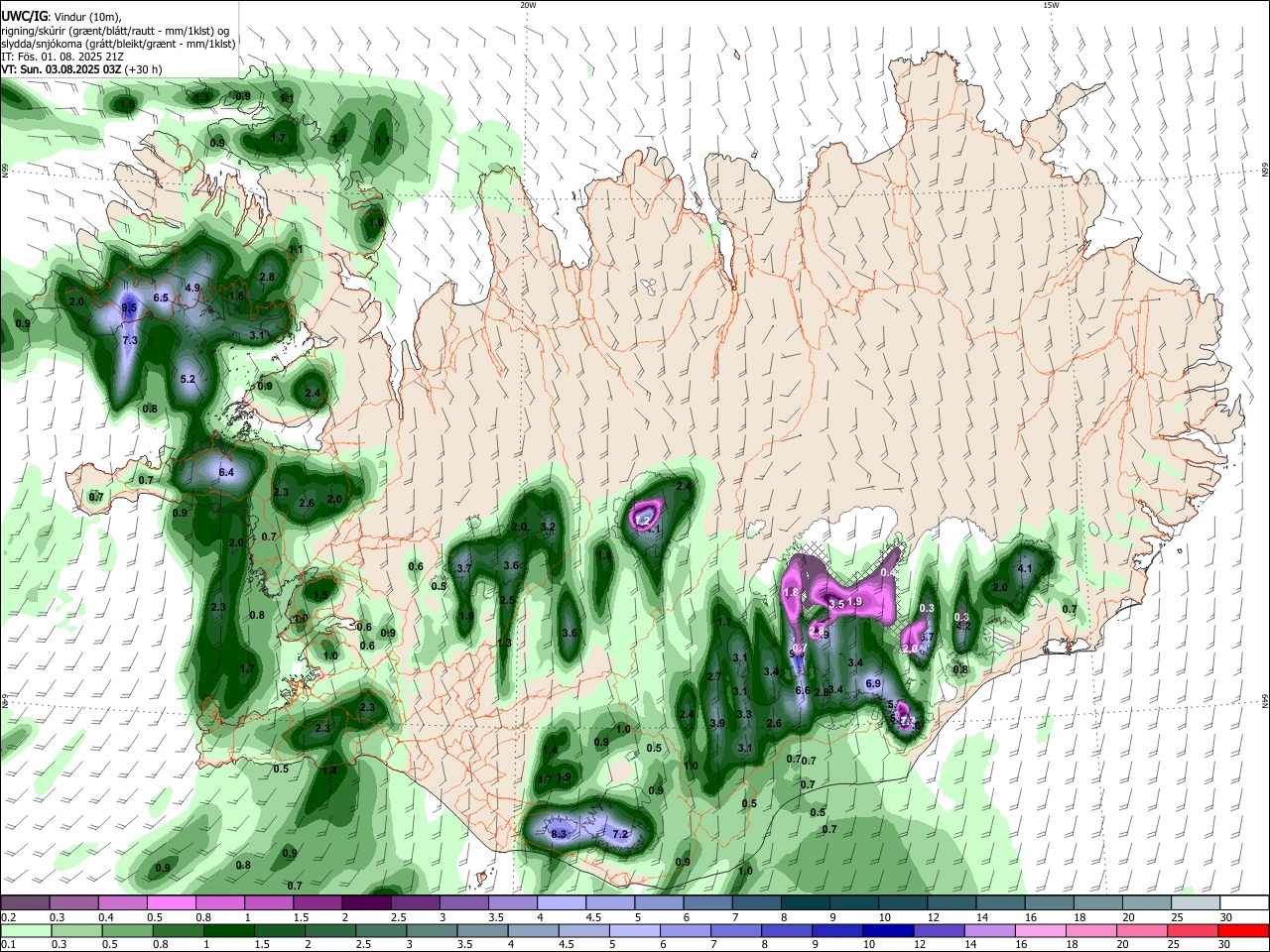Click the 6.6 precipitation value label

[803, 690]
